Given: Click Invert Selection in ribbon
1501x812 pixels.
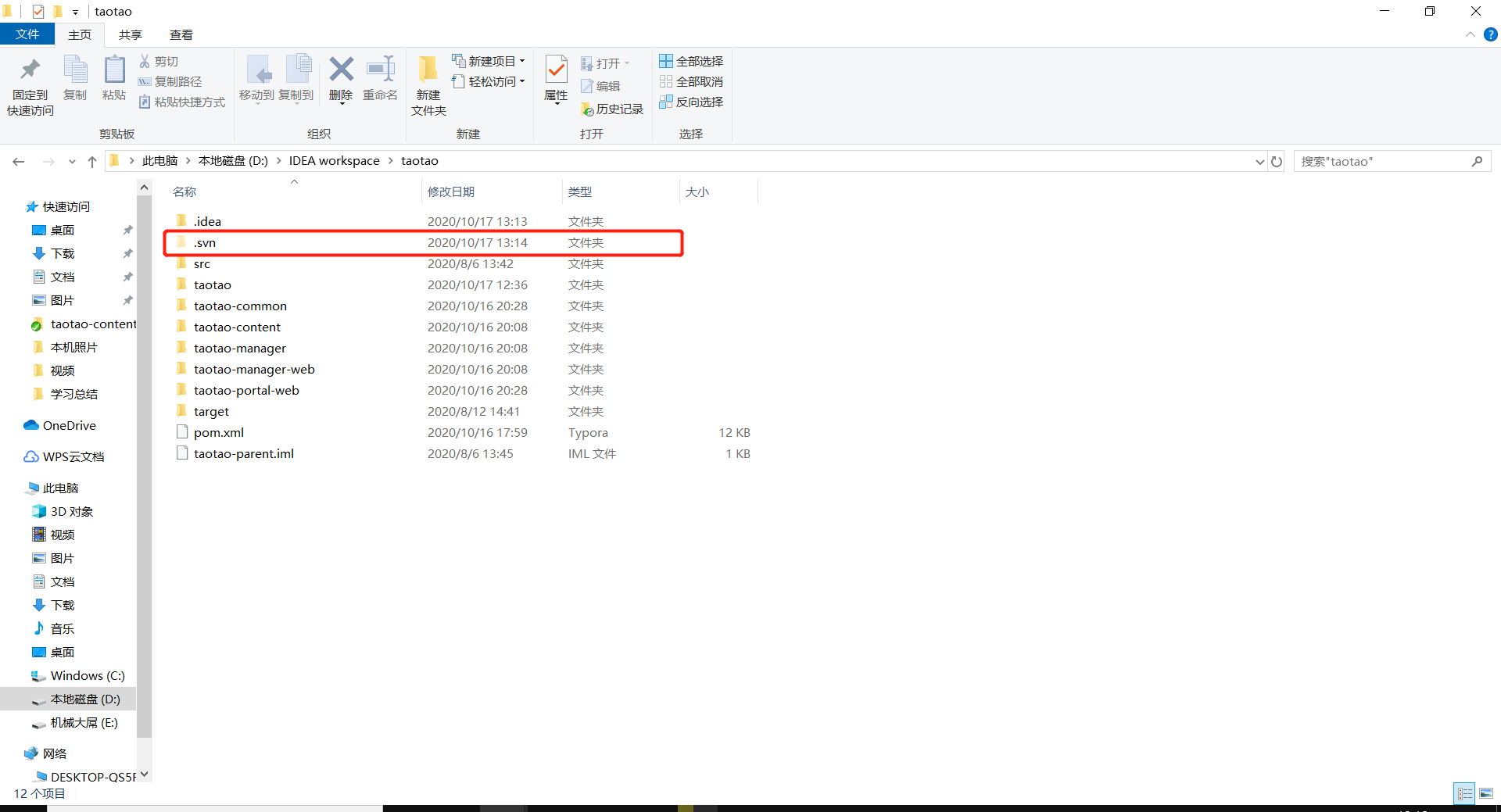Looking at the screenshot, I should (x=691, y=102).
